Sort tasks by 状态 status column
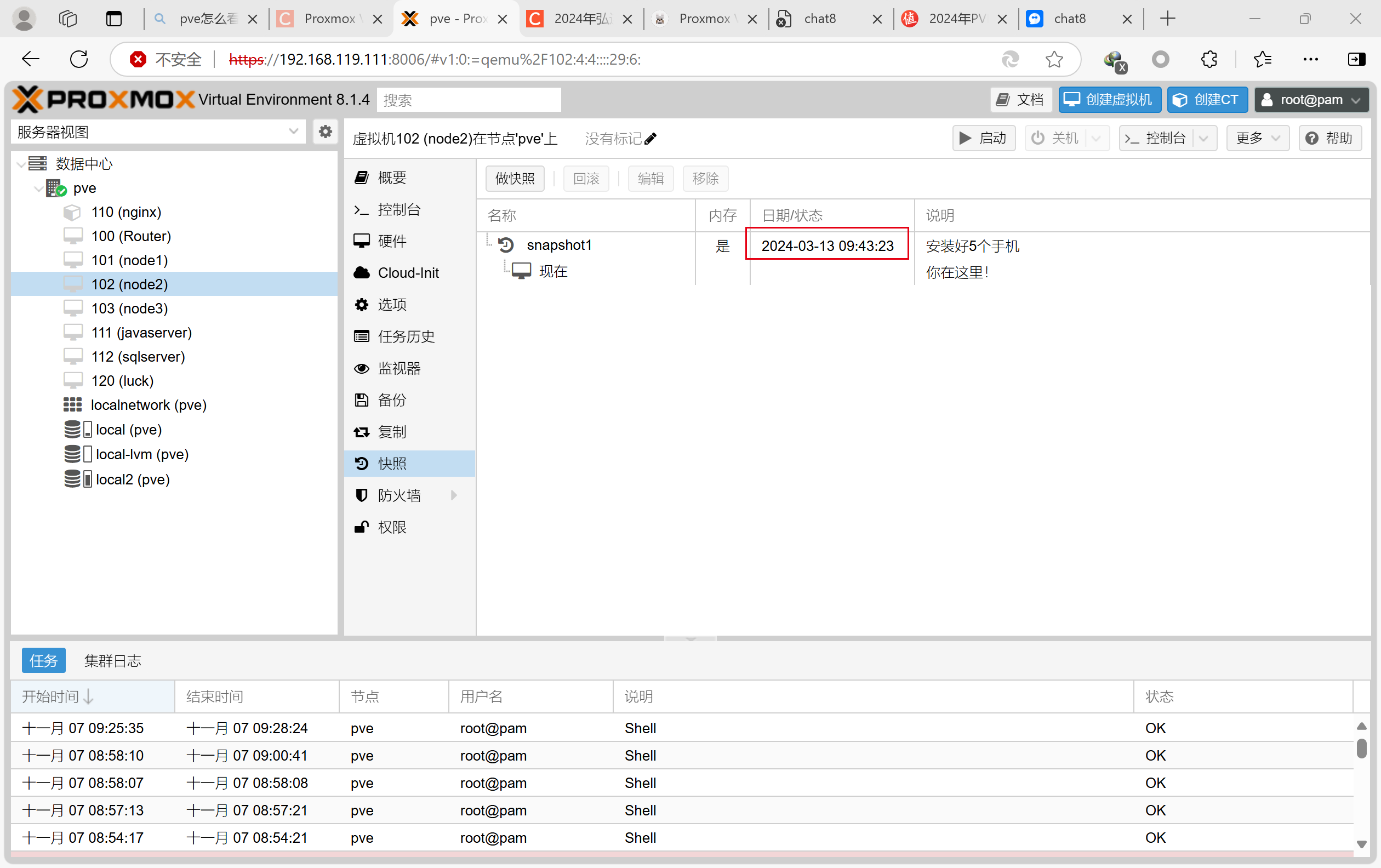Image resolution: width=1381 pixels, height=868 pixels. click(1243, 696)
